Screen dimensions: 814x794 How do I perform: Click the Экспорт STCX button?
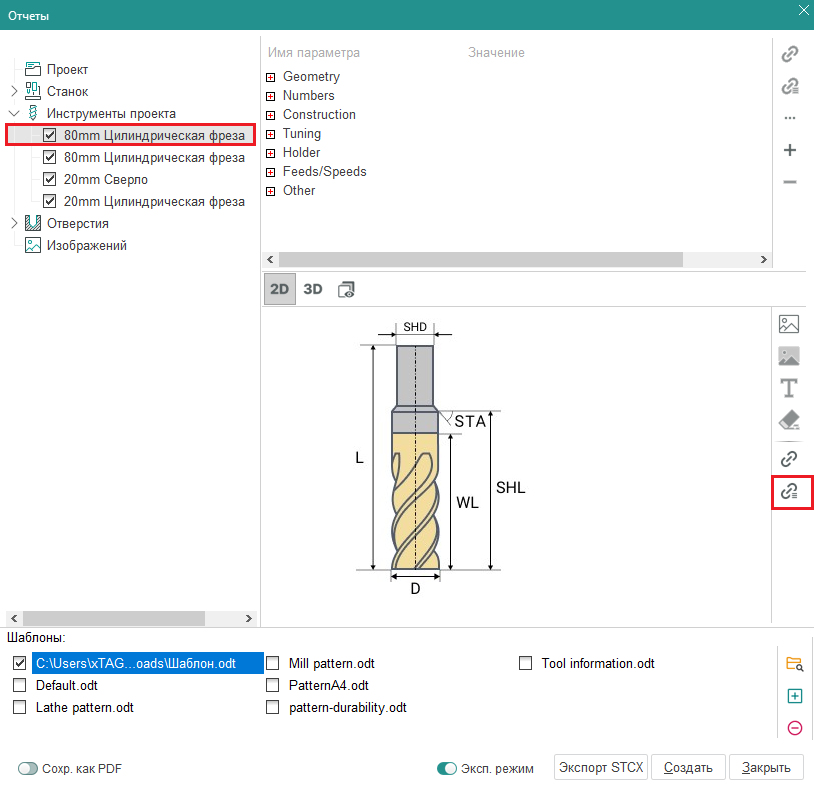click(x=602, y=767)
